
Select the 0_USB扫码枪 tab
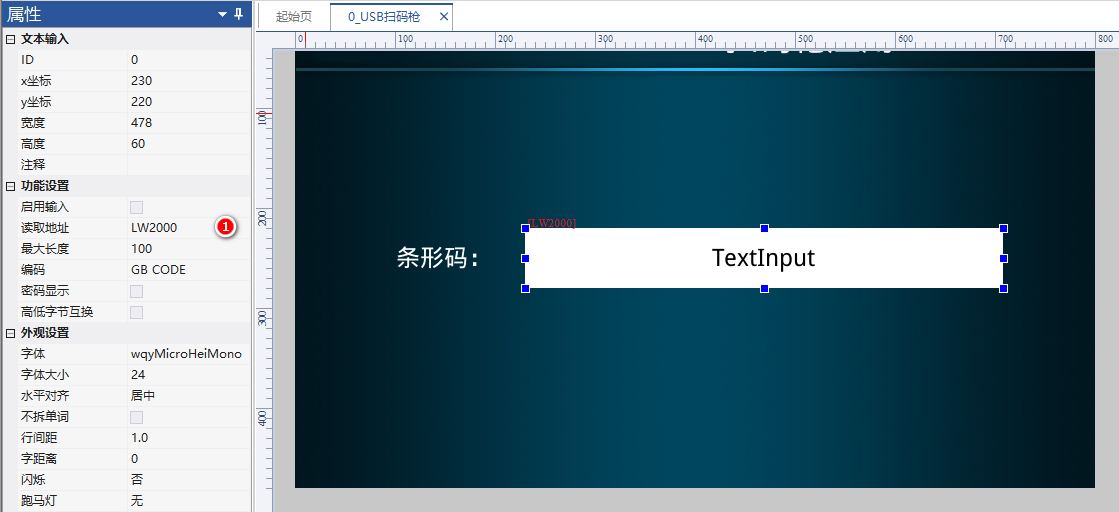(384, 17)
